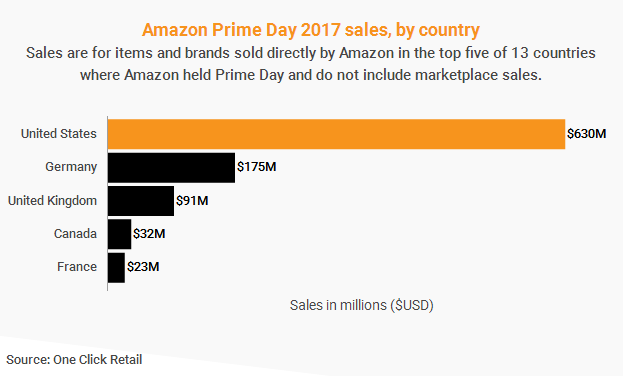Select the United Kingdom bar
Image resolution: width=623 pixels, height=376 pixels.
click(x=141, y=201)
